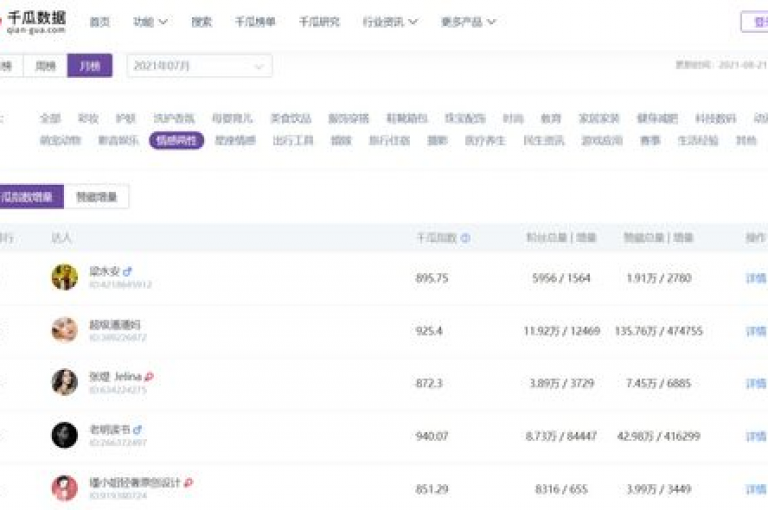Click the female gender icon beside Jelina
Image resolution: width=768 pixels, height=510 pixels.
[149, 376]
